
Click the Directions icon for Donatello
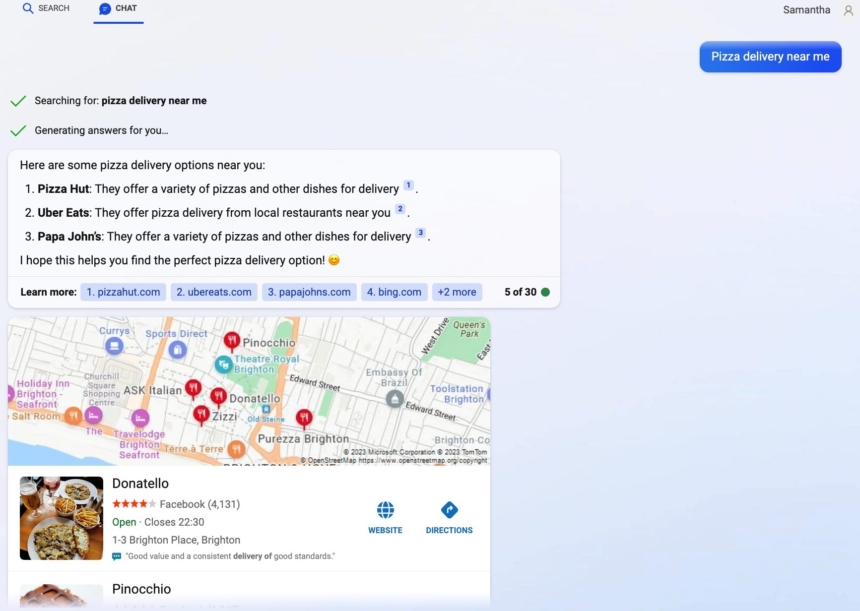click(x=449, y=510)
